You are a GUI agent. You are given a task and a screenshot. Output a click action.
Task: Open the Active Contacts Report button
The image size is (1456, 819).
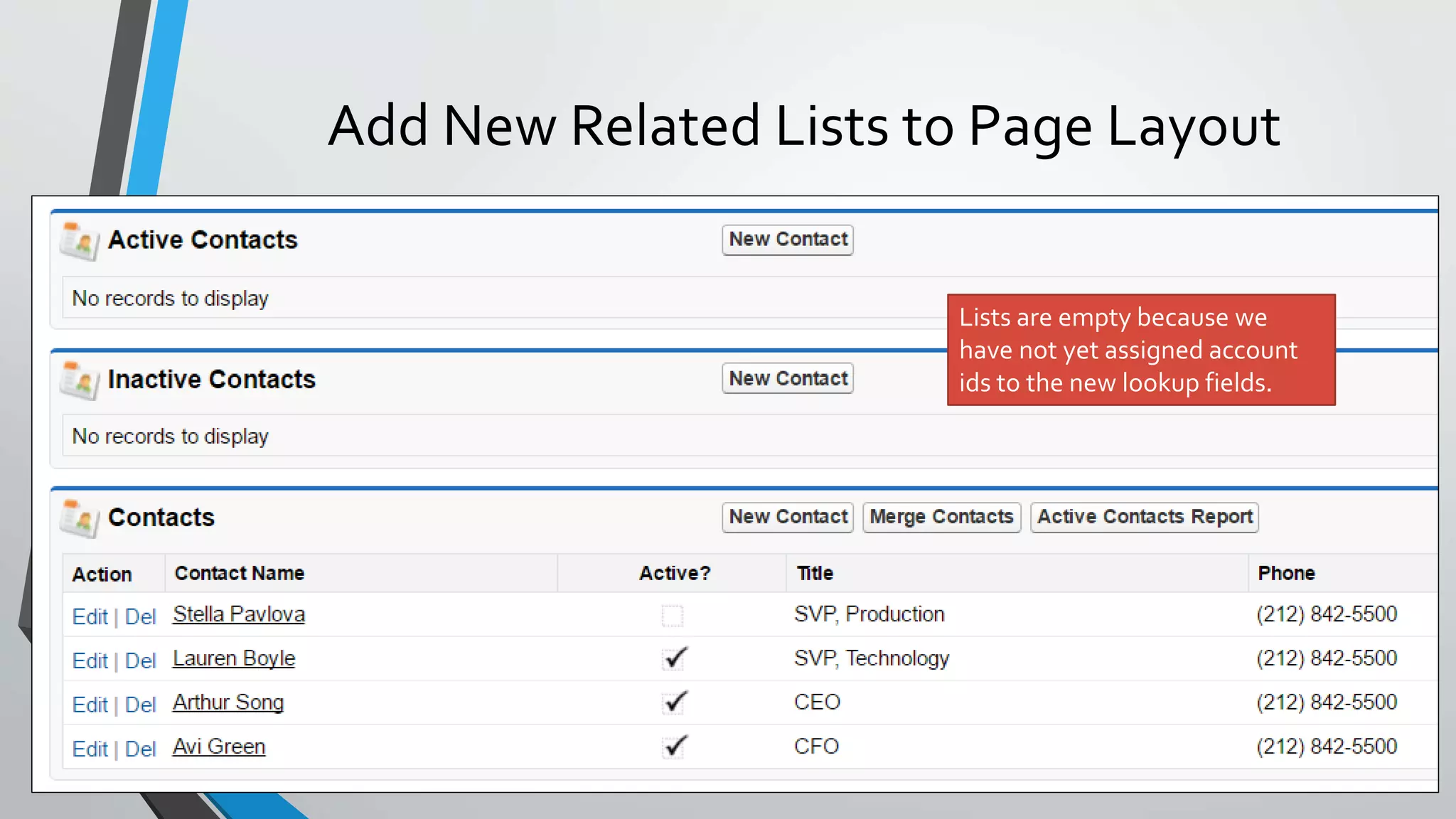[x=1145, y=517]
